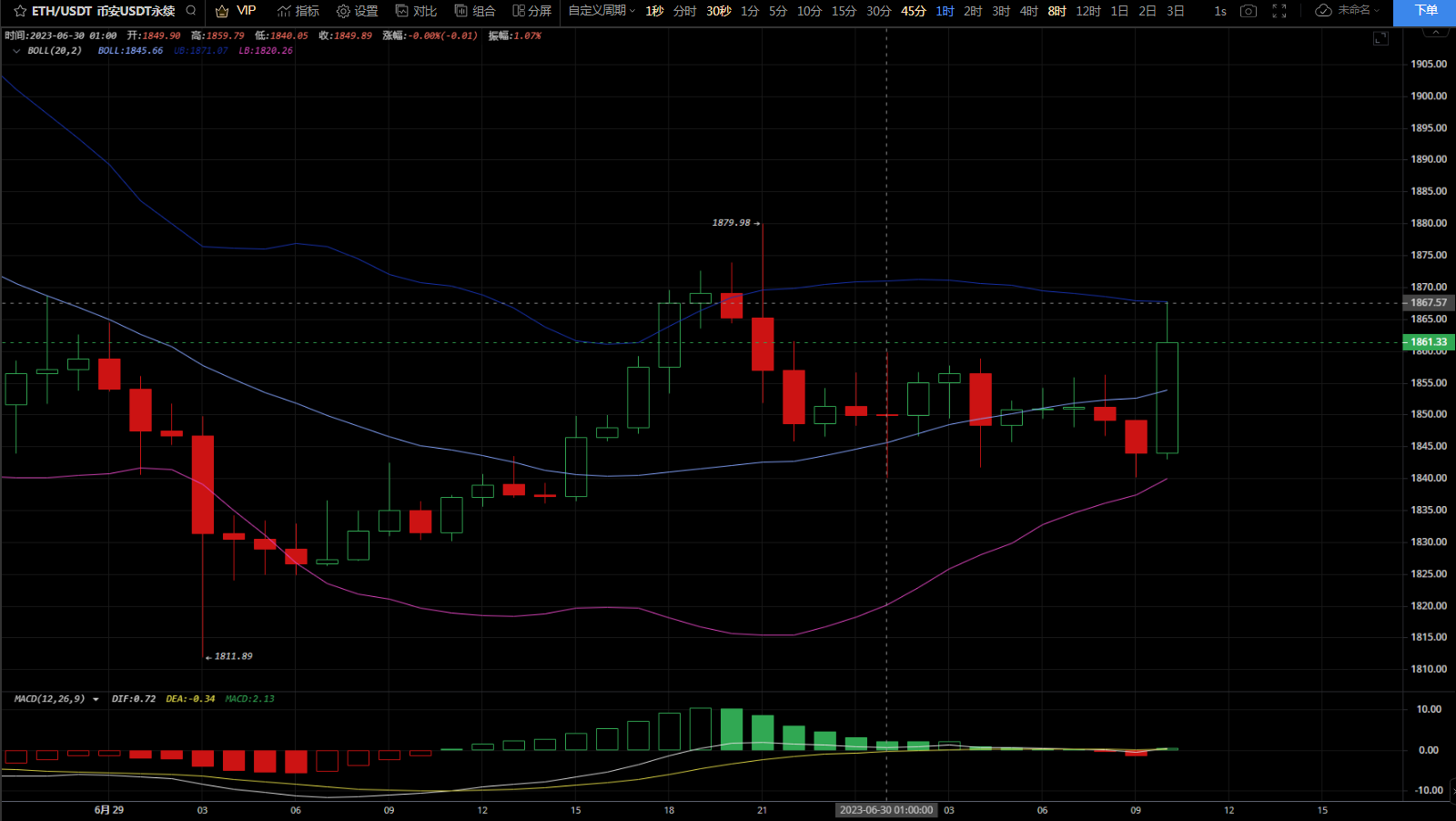This screenshot has width=1456, height=821.
Task: Click the VIP crown icon
Action: tap(222, 11)
